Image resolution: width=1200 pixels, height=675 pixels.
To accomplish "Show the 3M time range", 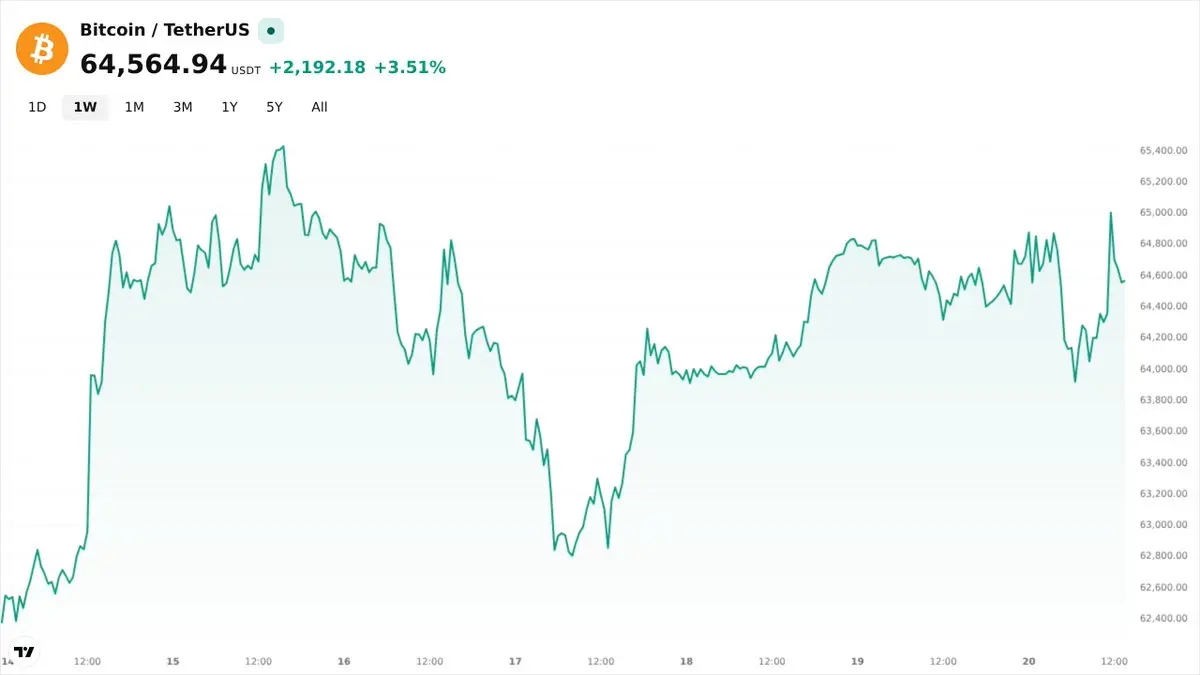I will pyautogui.click(x=182, y=107).
